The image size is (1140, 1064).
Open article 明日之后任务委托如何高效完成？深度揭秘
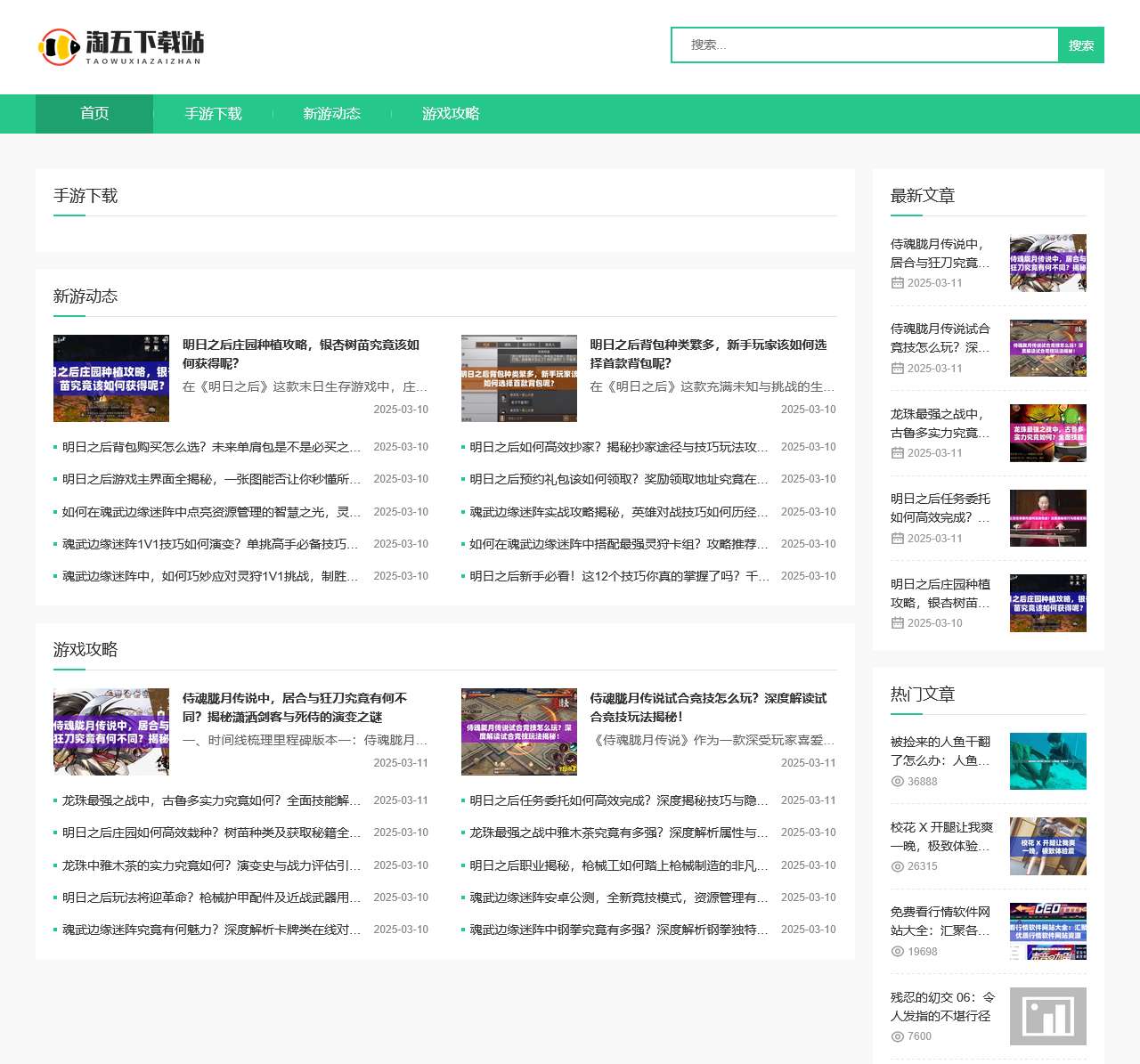pos(619,800)
